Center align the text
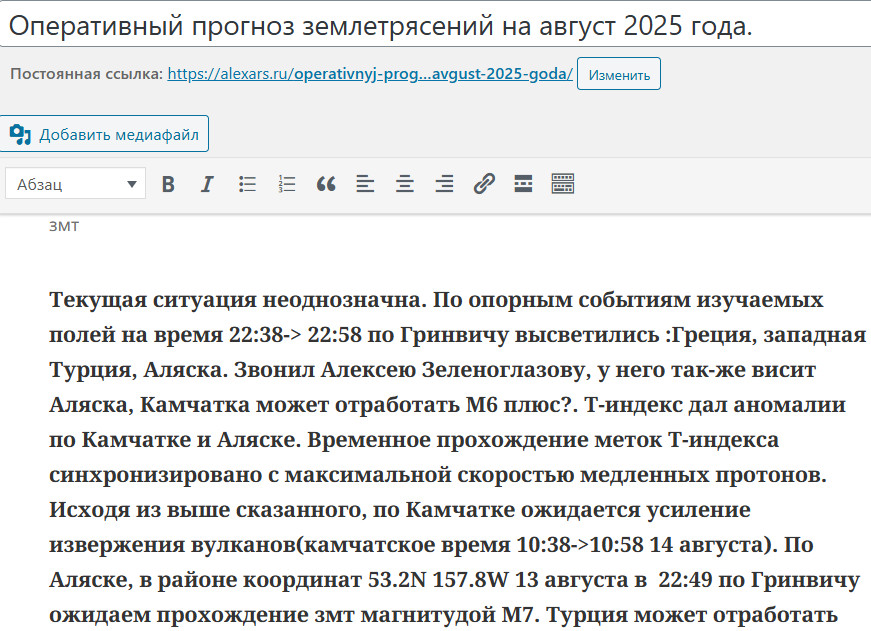871x631 pixels. click(405, 184)
